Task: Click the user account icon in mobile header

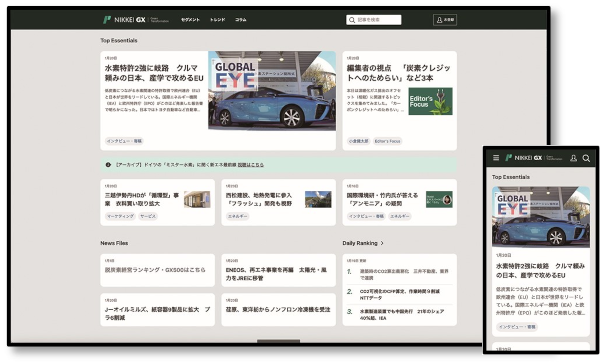Action: (x=573, y=158)
